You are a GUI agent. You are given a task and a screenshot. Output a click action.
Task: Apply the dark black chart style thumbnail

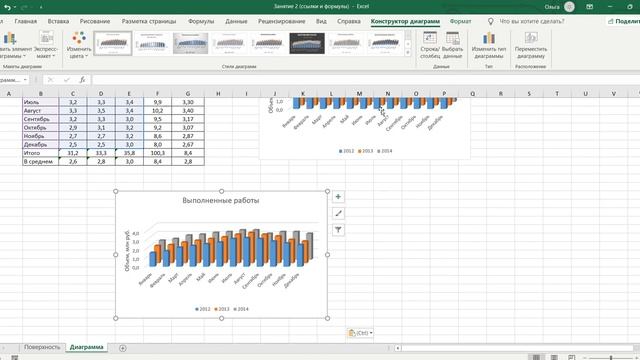[307, 43]
